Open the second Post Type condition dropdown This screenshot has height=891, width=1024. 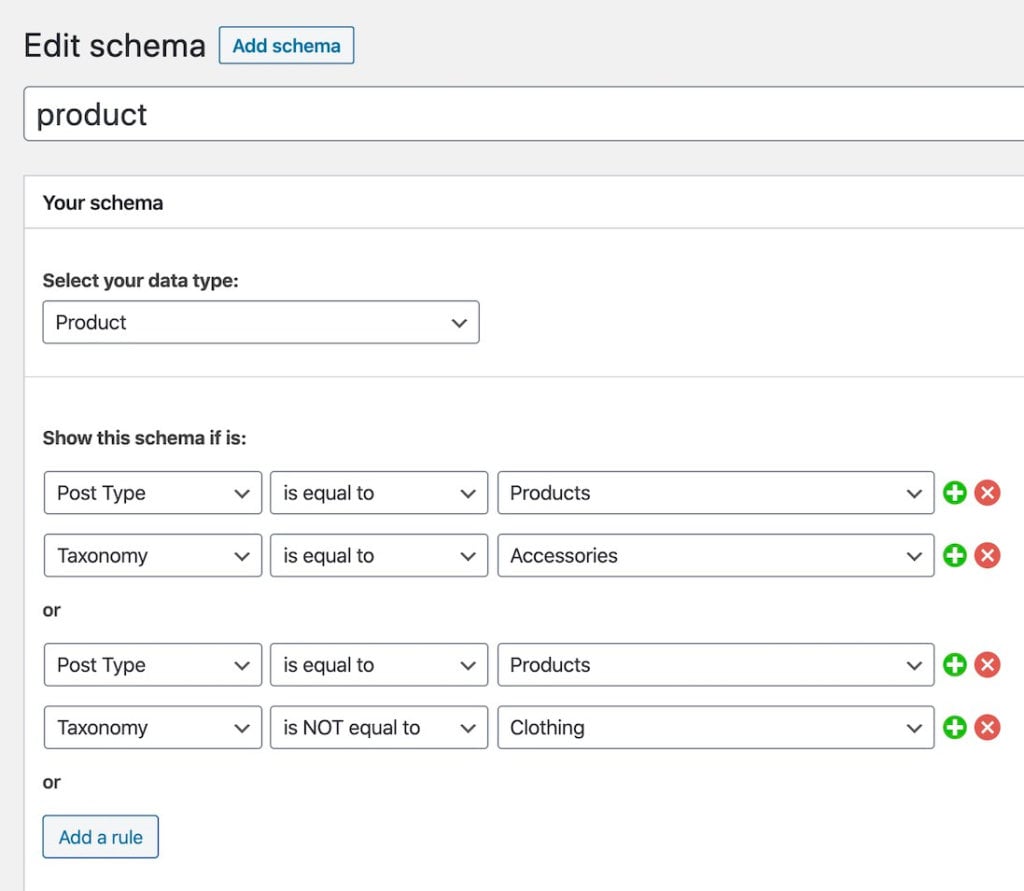(152, 664)
